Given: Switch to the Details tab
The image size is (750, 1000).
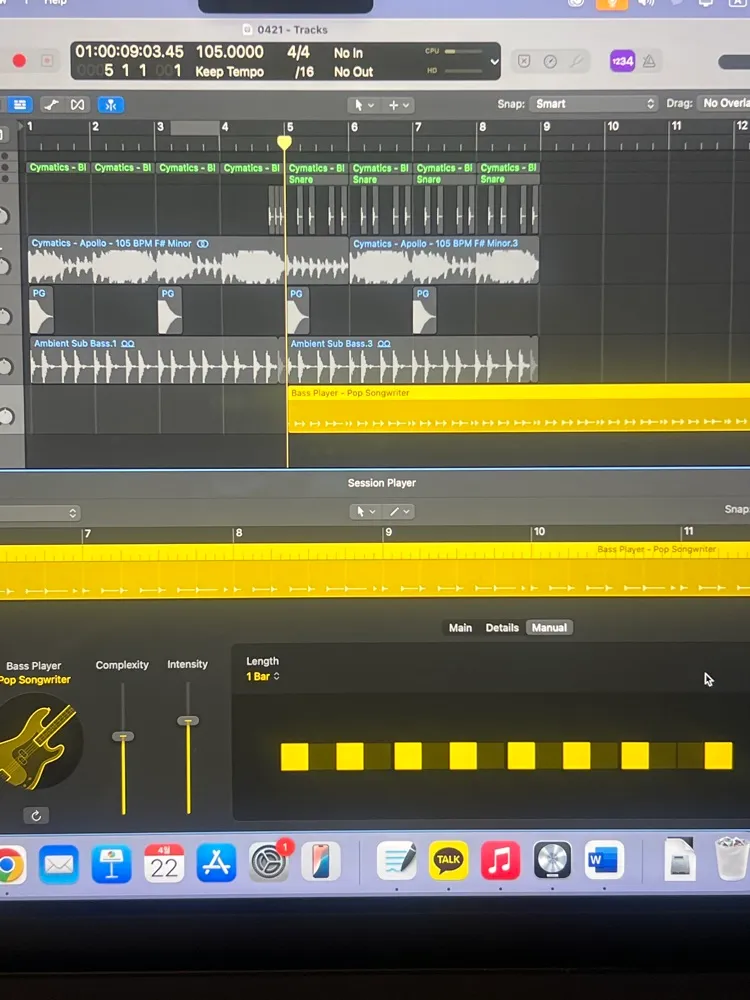Looking at the screenshot, I should (502, 628).
